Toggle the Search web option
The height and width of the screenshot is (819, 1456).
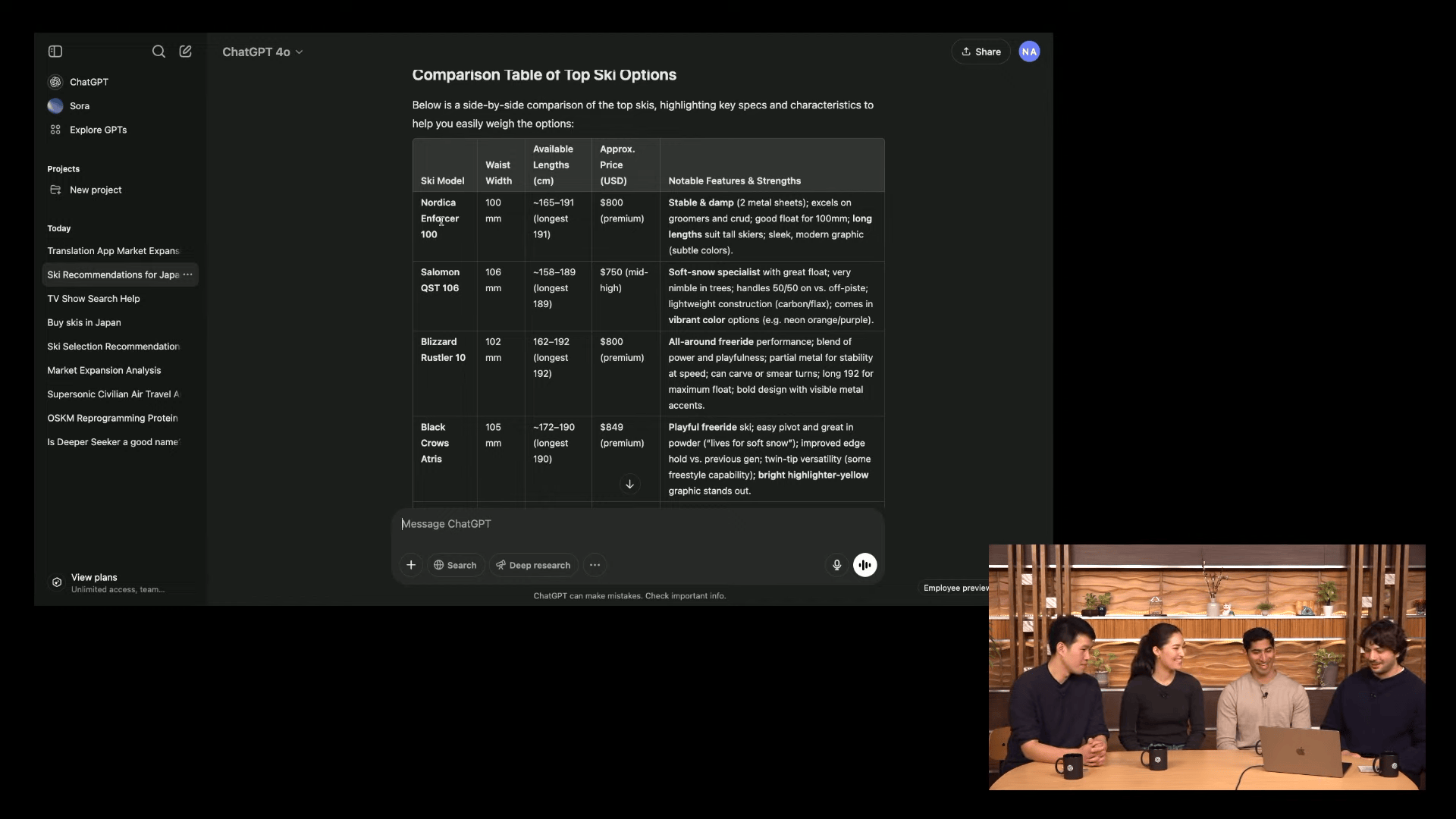pos(456,565)
